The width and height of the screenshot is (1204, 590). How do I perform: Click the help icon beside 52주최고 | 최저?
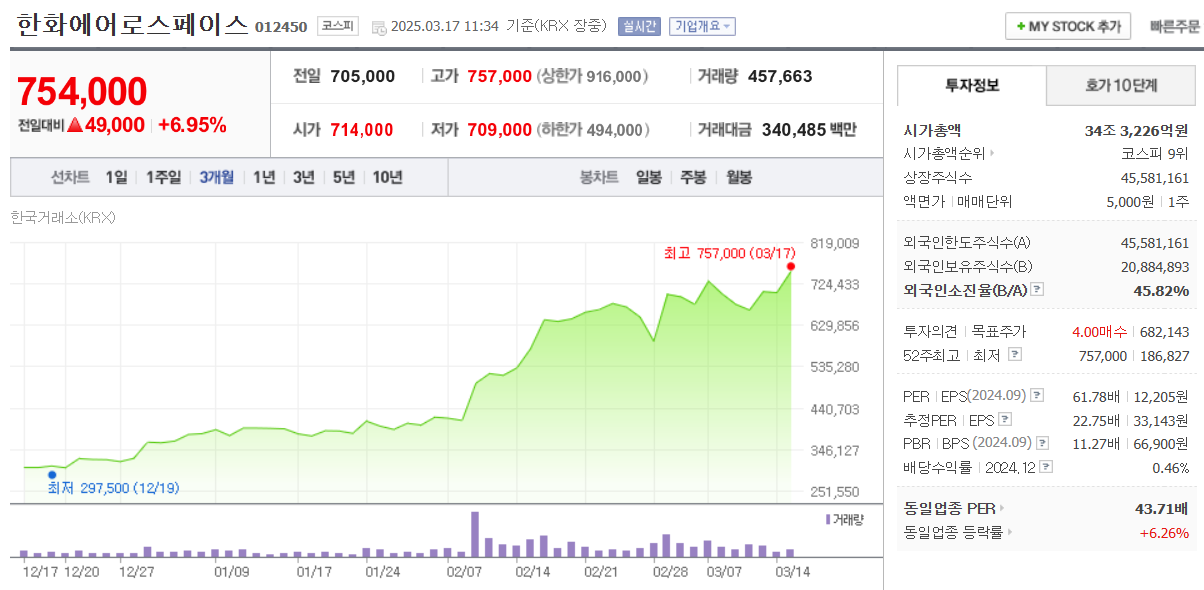pos(1015,354)
